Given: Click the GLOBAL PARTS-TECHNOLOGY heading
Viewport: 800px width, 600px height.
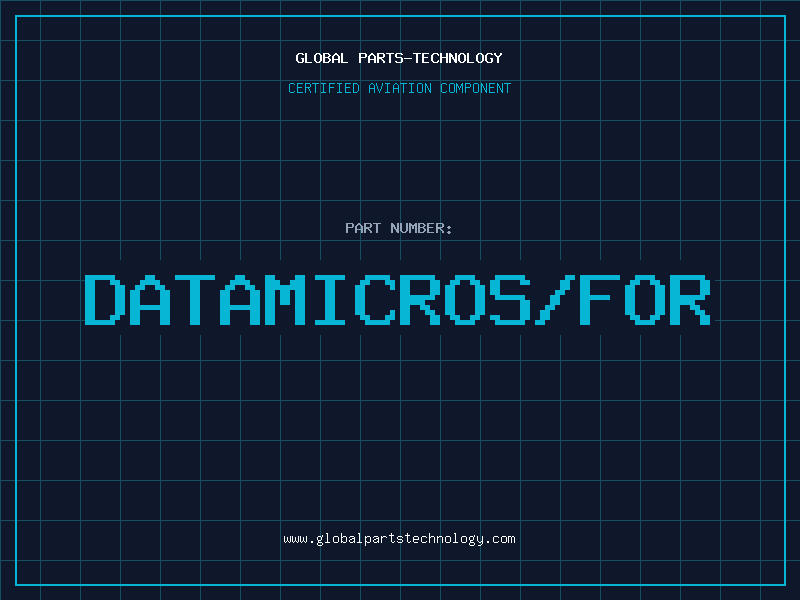Looking at the screenshot, I should pyautogui.click(x=399, y=58).
